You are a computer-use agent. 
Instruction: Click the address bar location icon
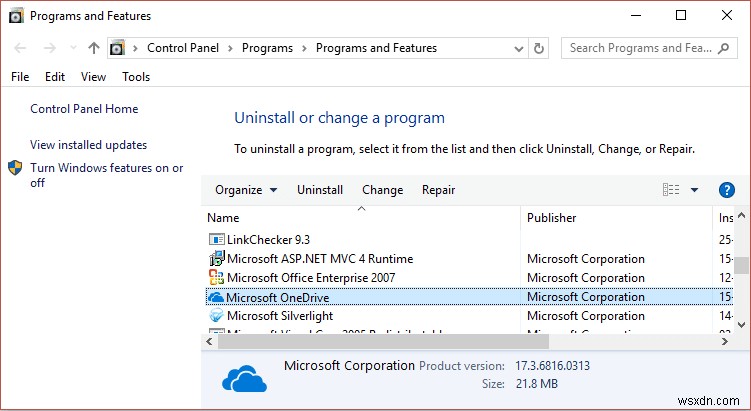click(117, 48)
